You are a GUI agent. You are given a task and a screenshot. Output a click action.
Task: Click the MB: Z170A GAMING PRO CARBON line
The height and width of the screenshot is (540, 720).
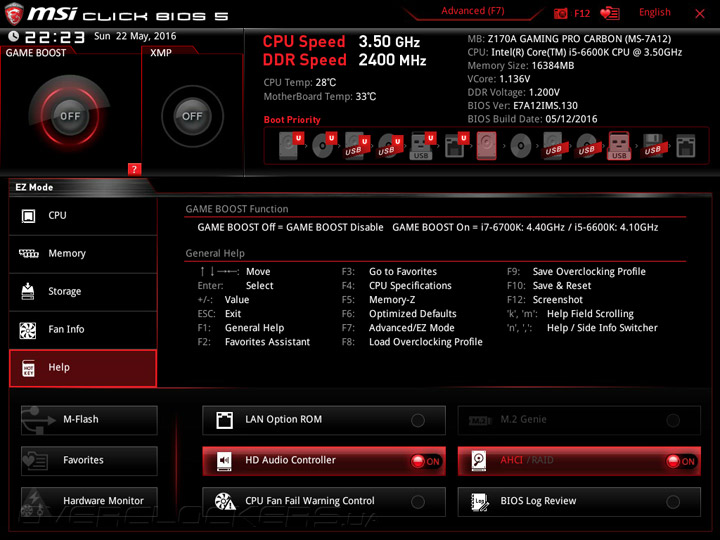[x=569, y=39]
